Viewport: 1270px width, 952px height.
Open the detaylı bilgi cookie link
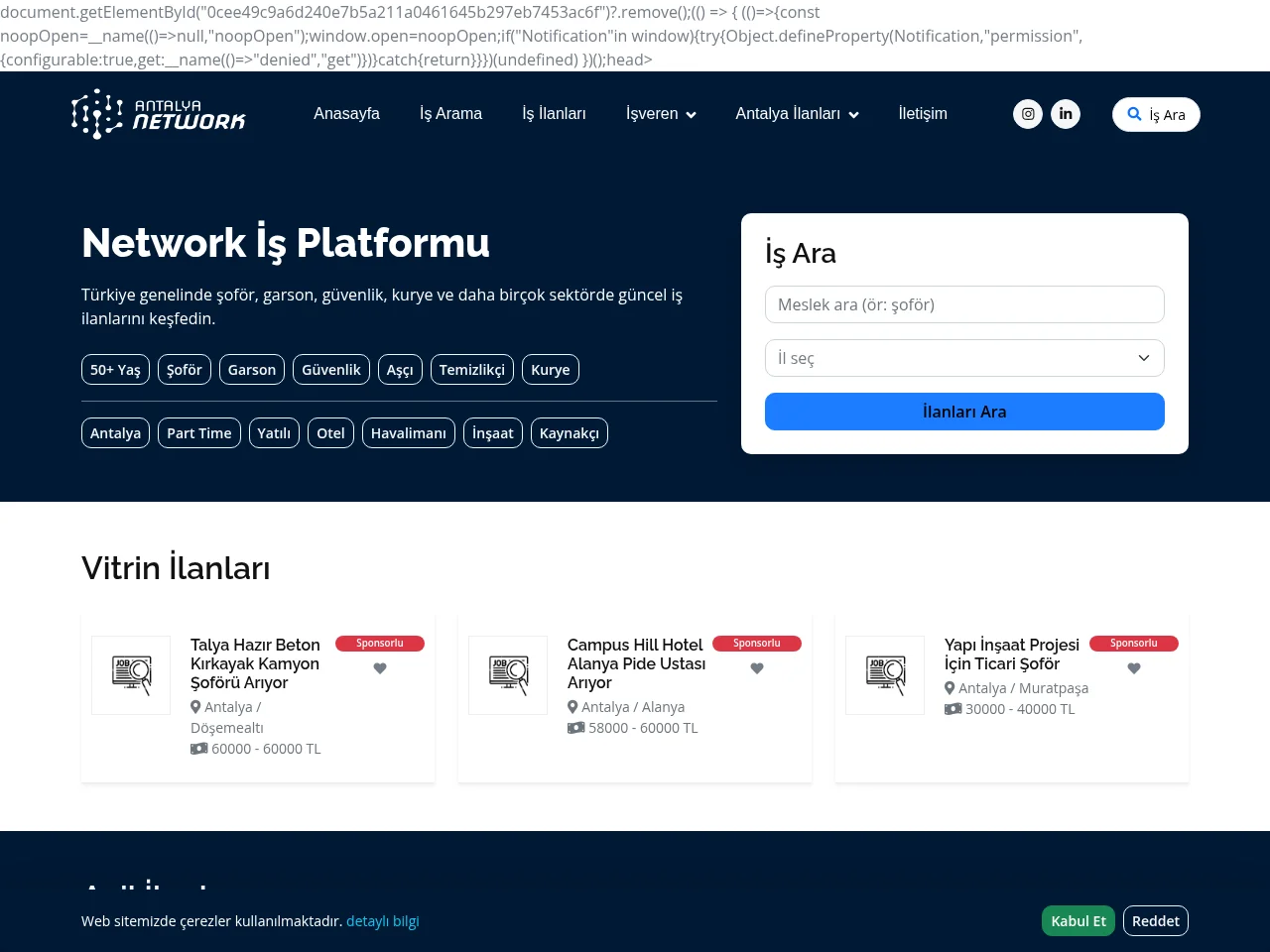click(383, 921)
